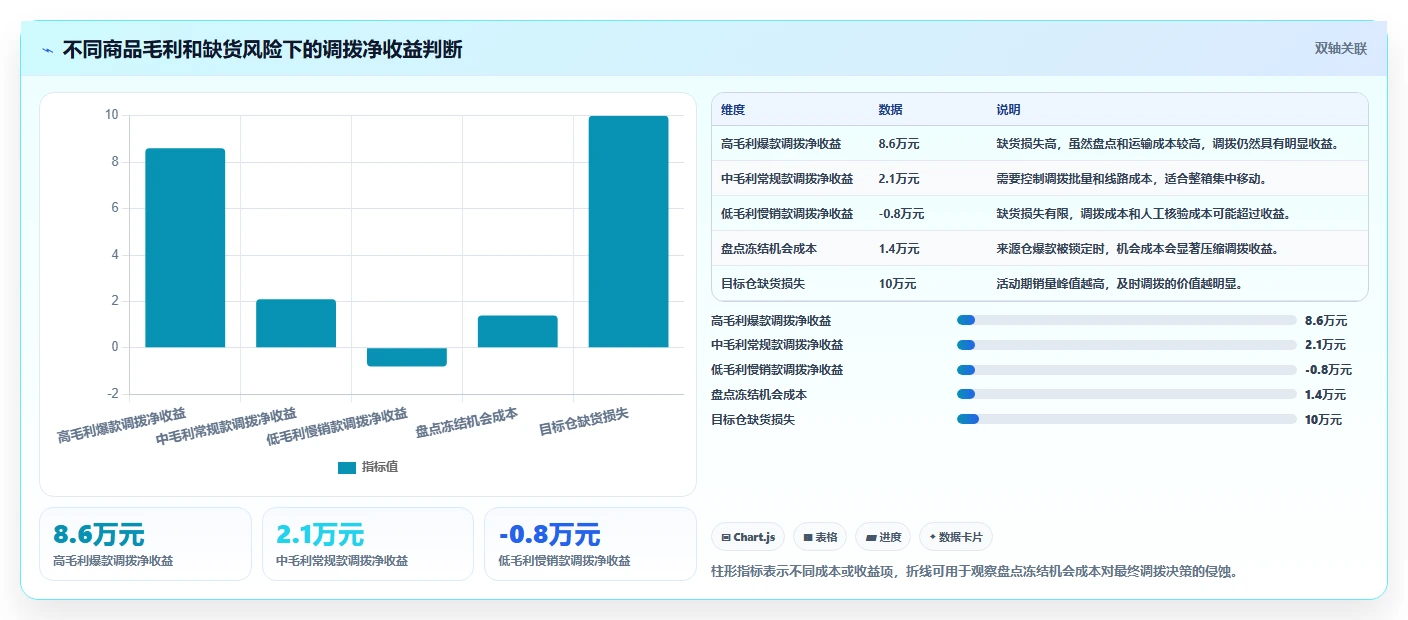Click the 目标仓缺货损失 bar in chart
Viewport: 1408px width, 620px height.
[x=628, y=232]
